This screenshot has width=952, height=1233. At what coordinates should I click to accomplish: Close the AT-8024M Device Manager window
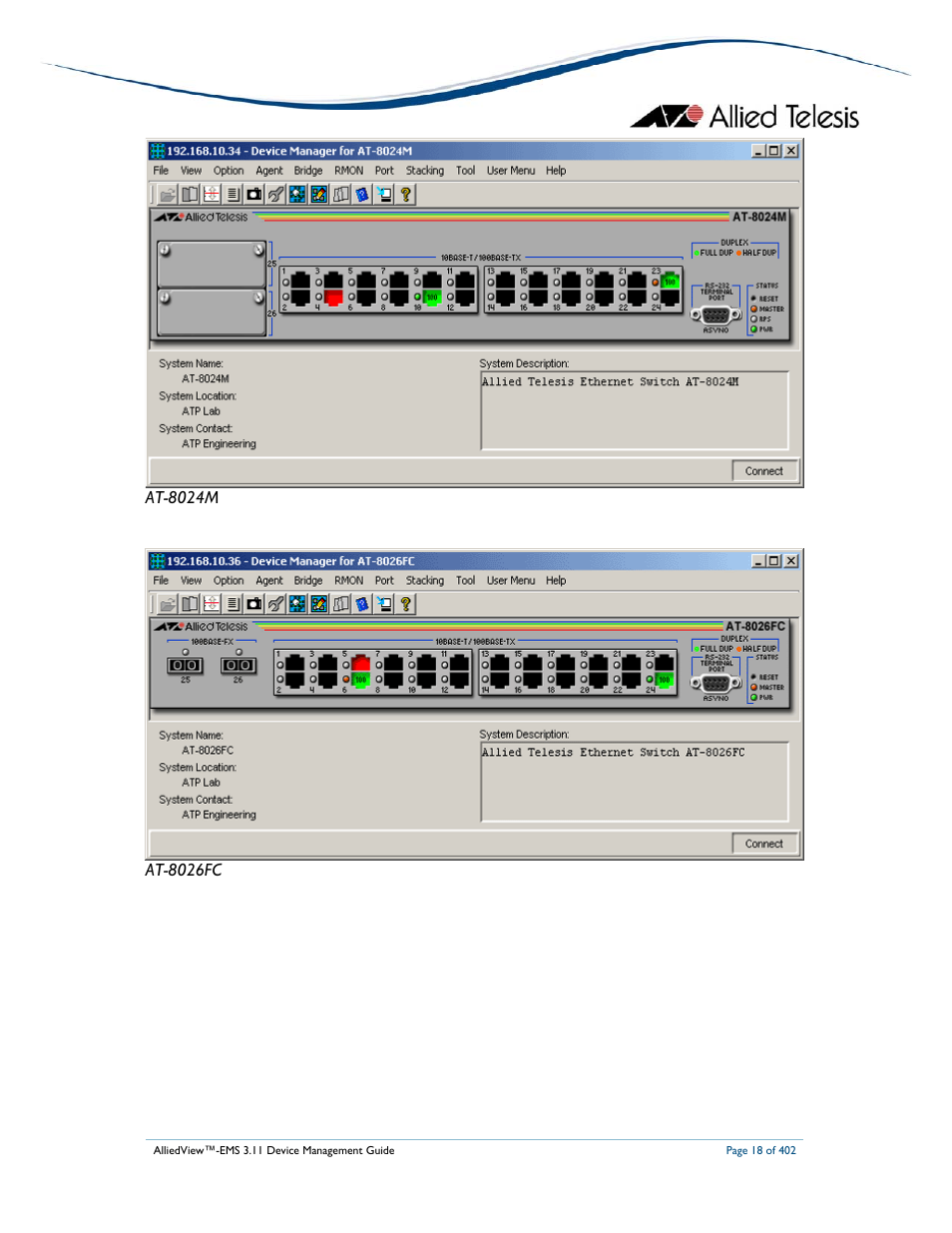click(791, 151)
